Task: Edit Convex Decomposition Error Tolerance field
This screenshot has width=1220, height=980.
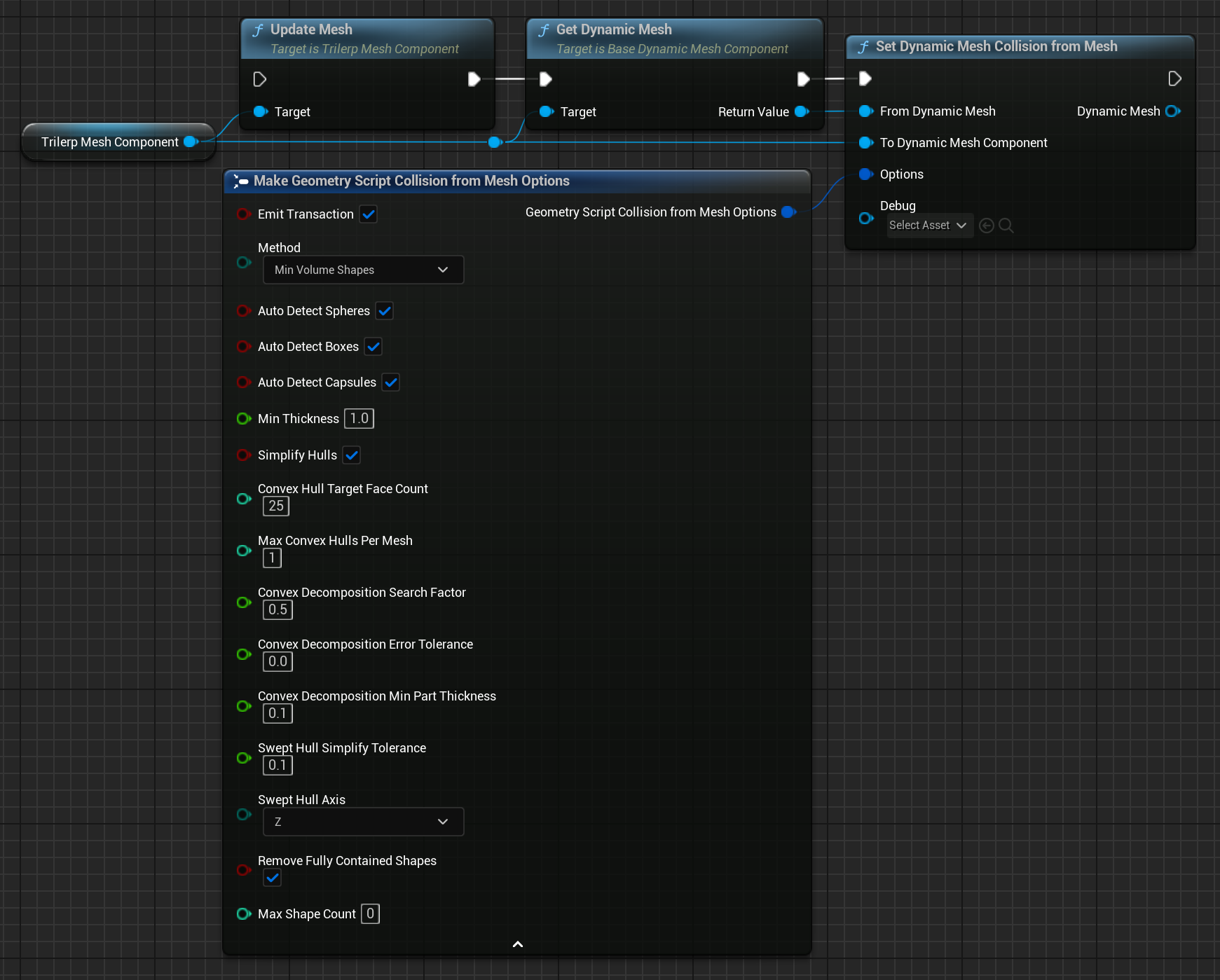Action: tap(278, 661)
